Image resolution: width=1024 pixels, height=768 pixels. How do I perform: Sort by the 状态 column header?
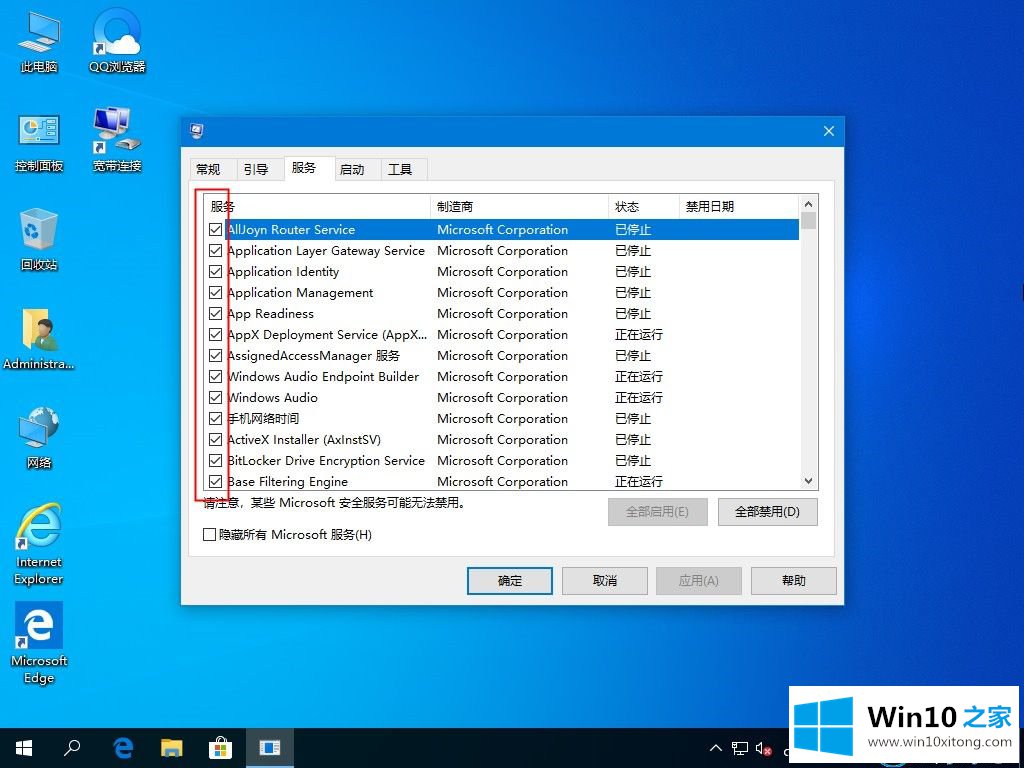pyautogui.click(x=644, y=207)
